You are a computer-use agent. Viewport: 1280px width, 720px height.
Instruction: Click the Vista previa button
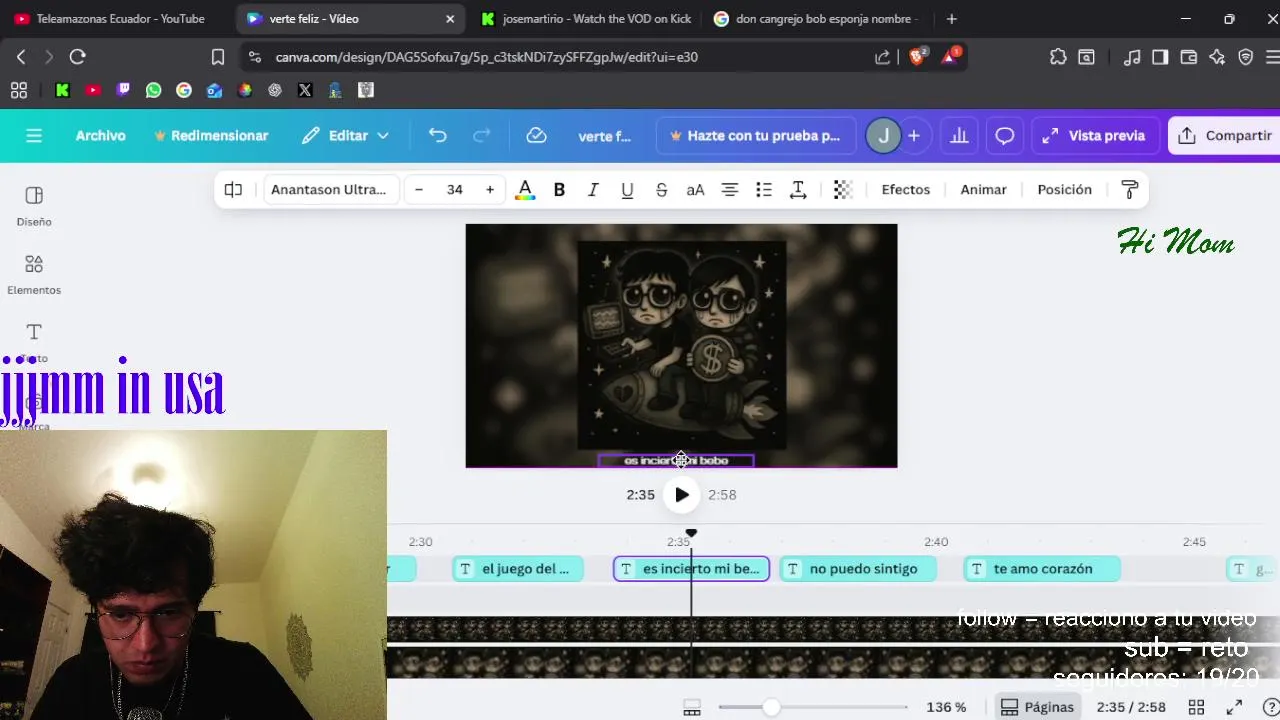click(1094, 136)
